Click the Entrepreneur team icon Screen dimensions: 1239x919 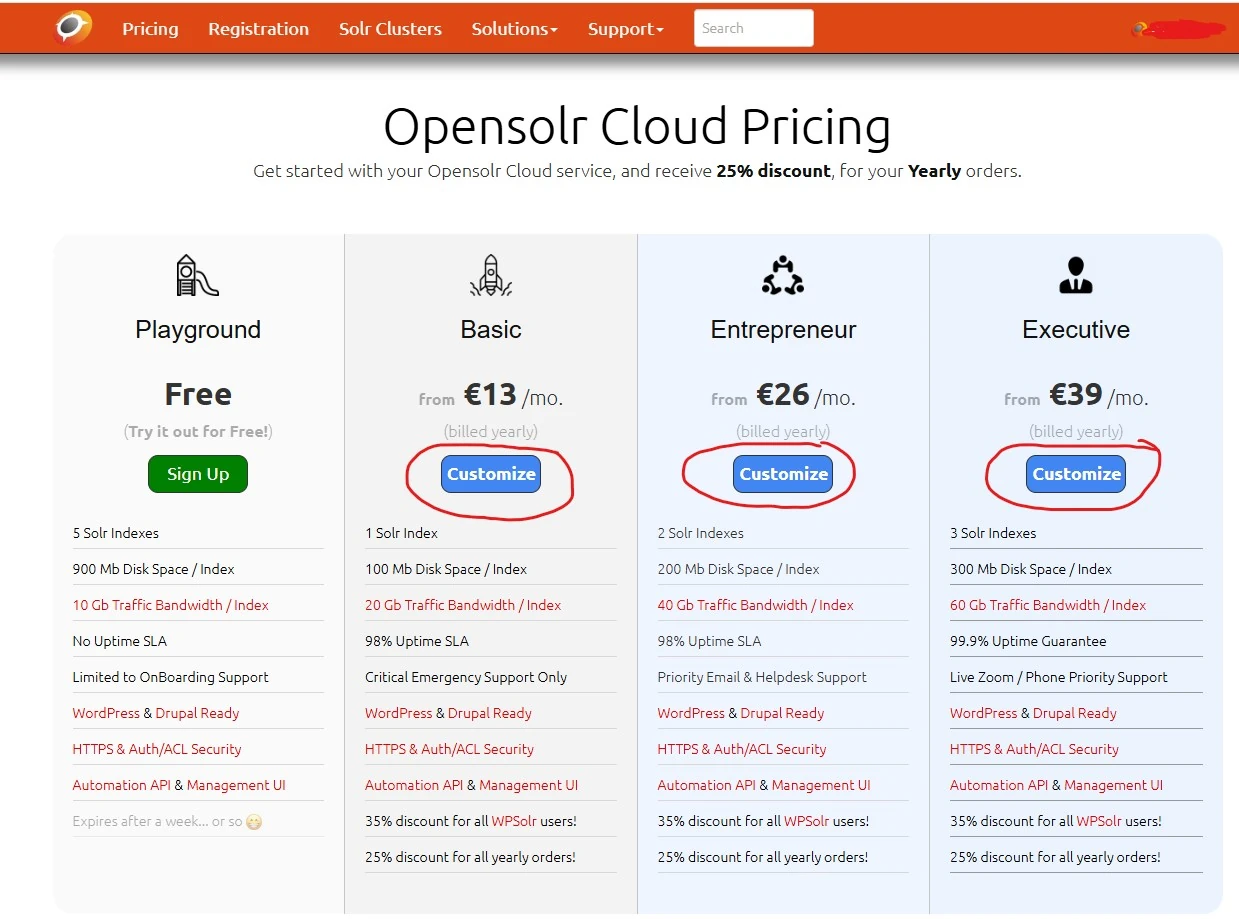tap(783, 275)
